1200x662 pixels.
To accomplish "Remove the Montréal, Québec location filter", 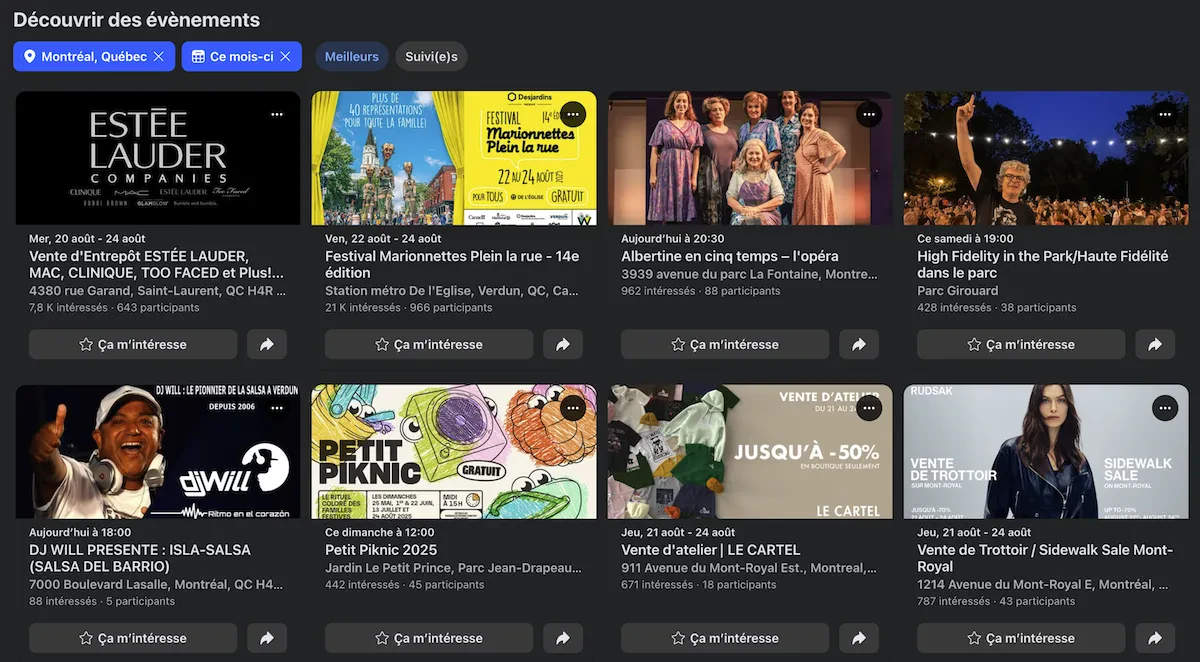I will [158, 57].
